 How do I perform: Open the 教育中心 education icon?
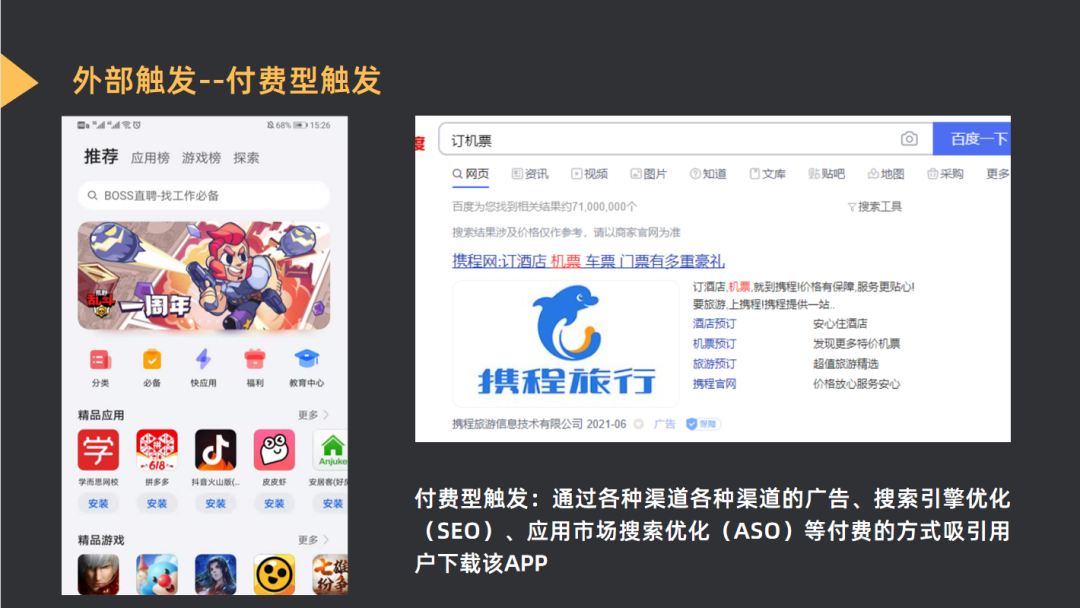click(x=307, y=359)
